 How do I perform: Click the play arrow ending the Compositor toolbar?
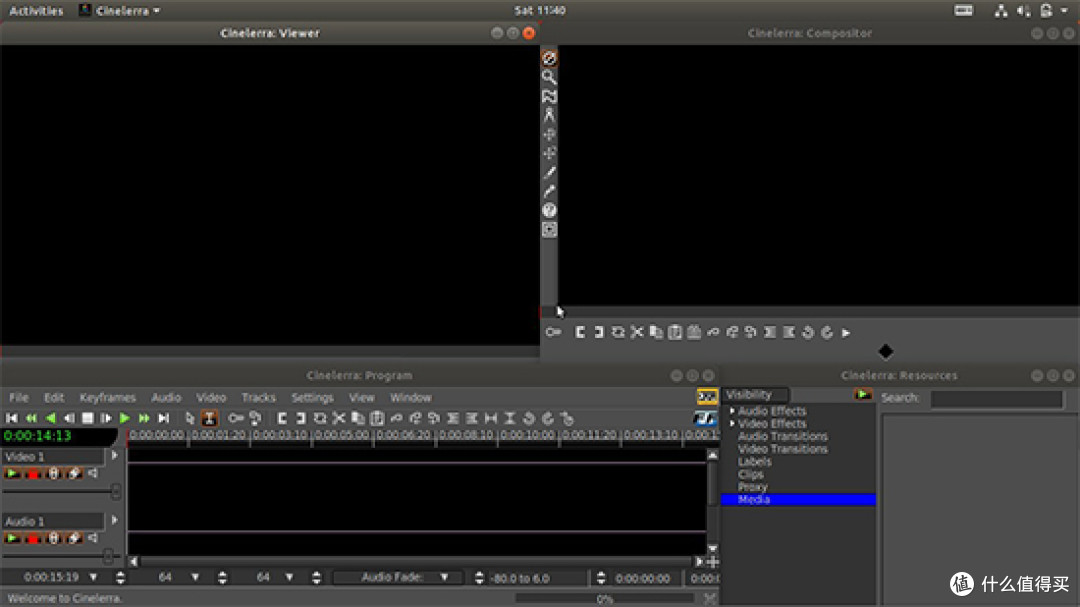click(846, 333)
